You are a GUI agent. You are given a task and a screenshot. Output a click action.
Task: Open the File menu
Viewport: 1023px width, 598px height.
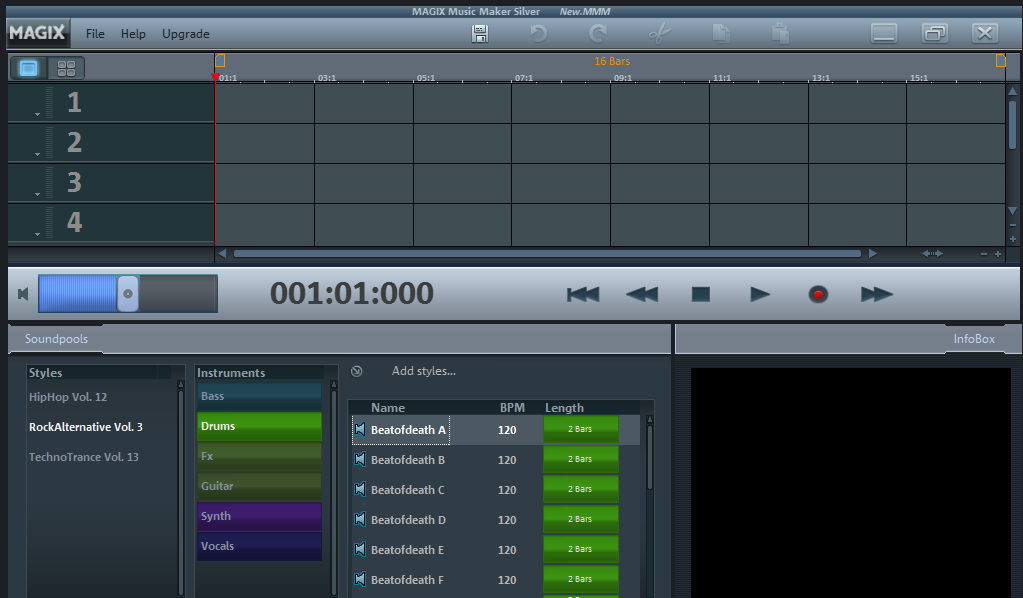[95, 34]
